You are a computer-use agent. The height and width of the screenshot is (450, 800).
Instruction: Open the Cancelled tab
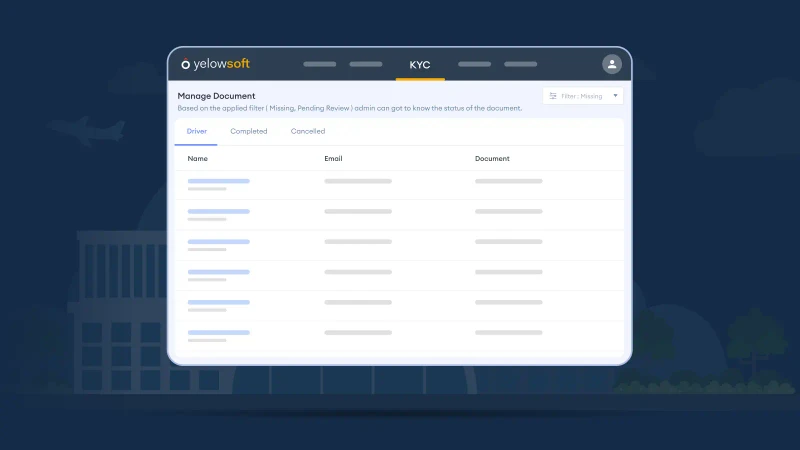coord(308,131)
